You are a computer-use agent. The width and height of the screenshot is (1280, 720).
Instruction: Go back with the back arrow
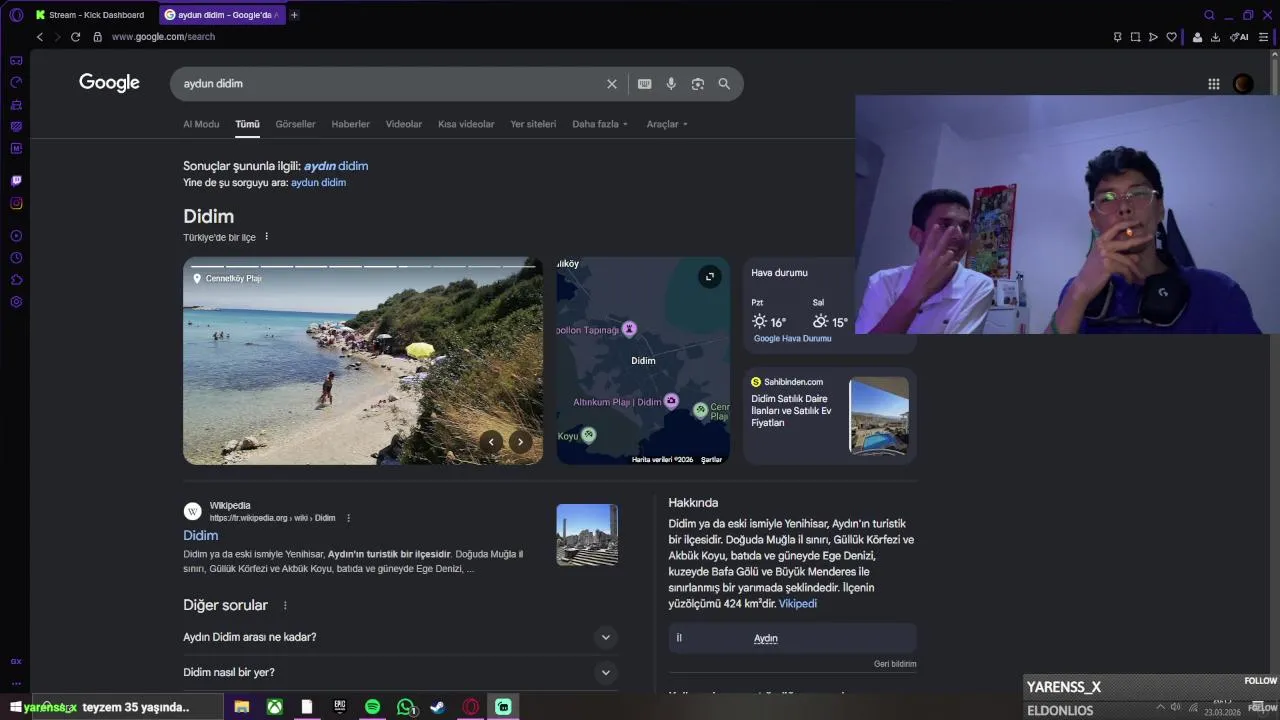click(x=40, y=37)
